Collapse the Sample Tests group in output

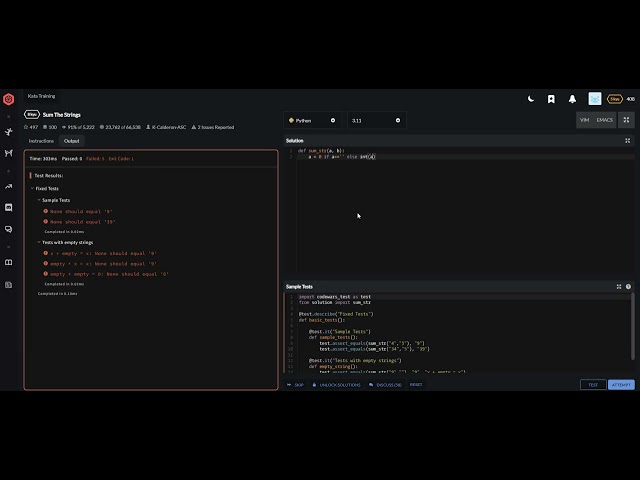click(53, 200)
